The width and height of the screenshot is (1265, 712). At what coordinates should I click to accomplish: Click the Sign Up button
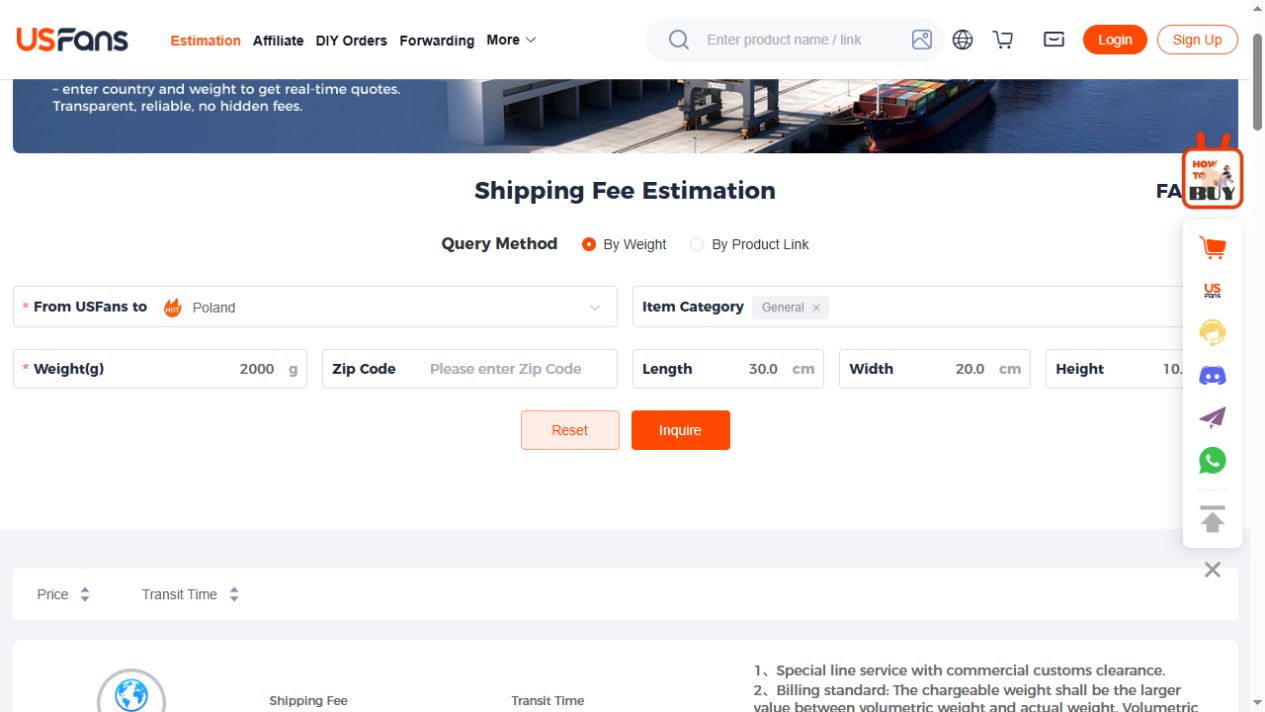point(1197,40)
